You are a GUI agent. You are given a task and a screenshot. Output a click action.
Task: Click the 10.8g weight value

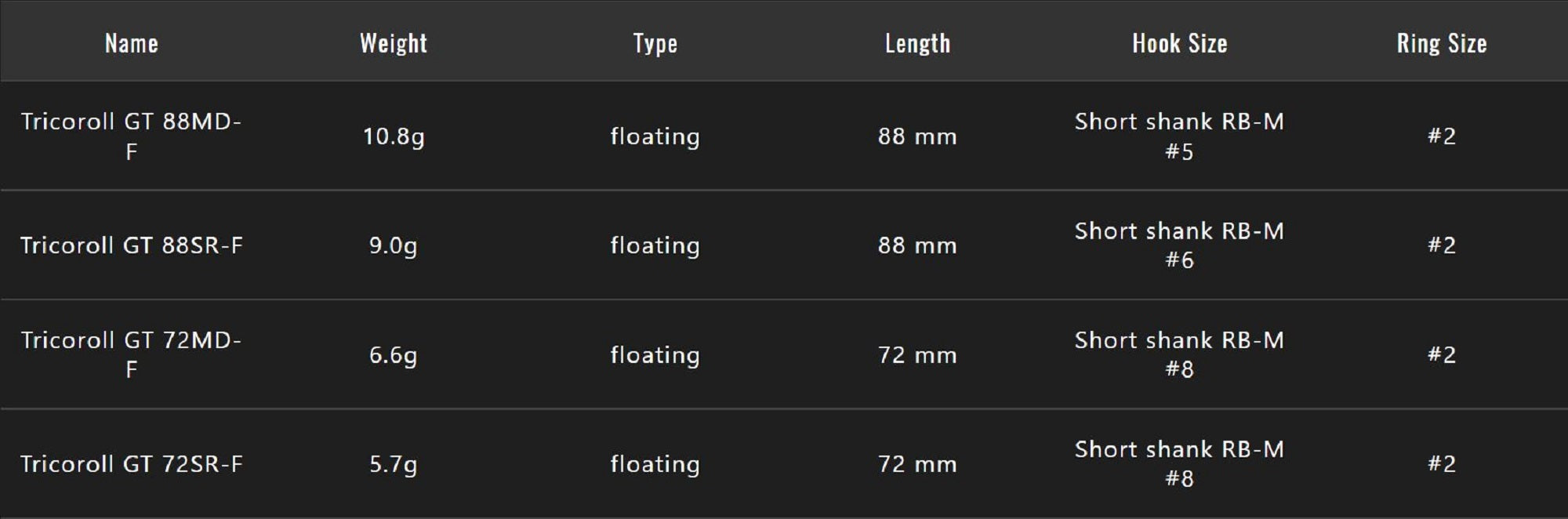(394, 136)
